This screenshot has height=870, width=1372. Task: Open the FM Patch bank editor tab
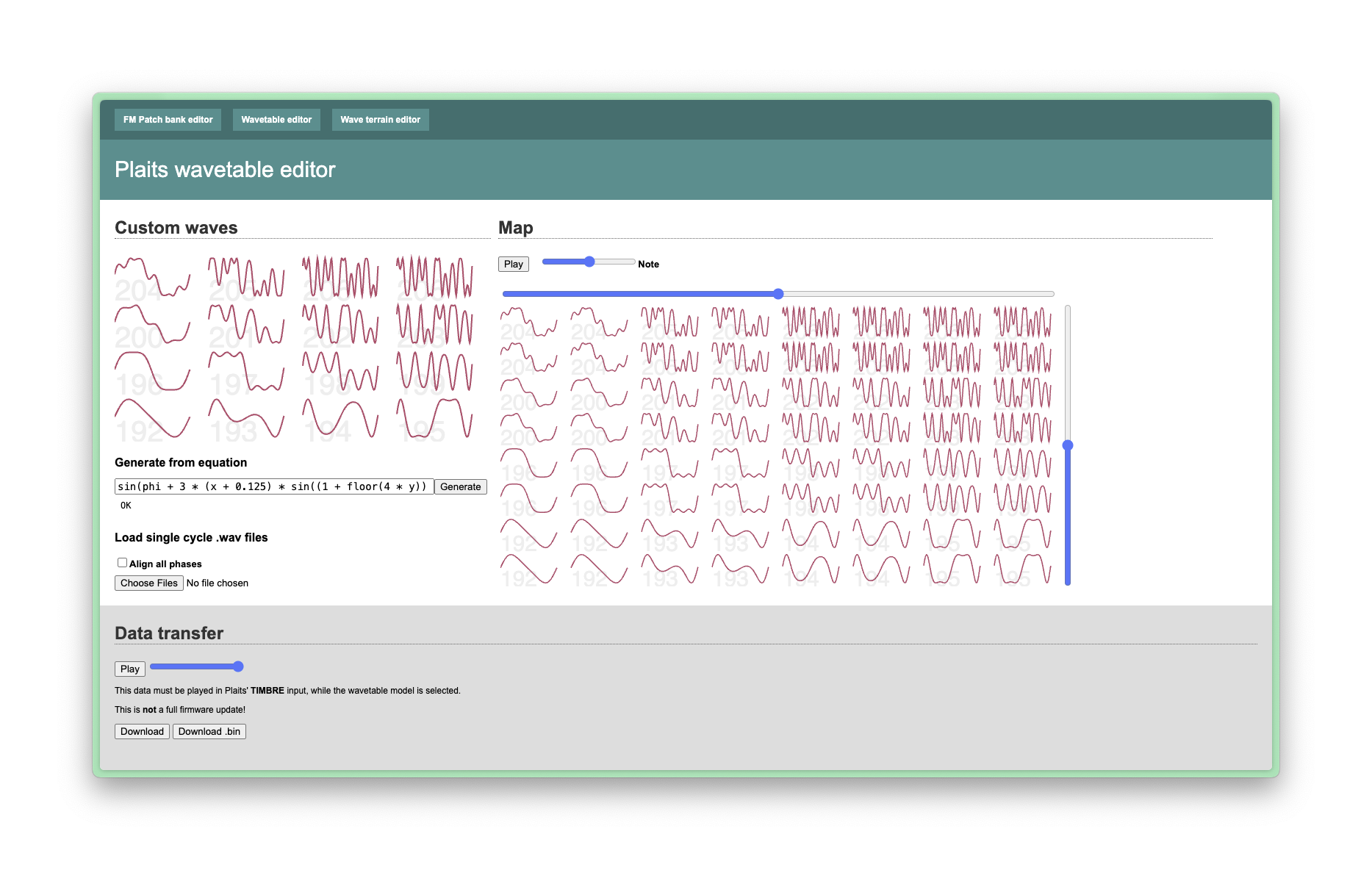click(168, 120)
